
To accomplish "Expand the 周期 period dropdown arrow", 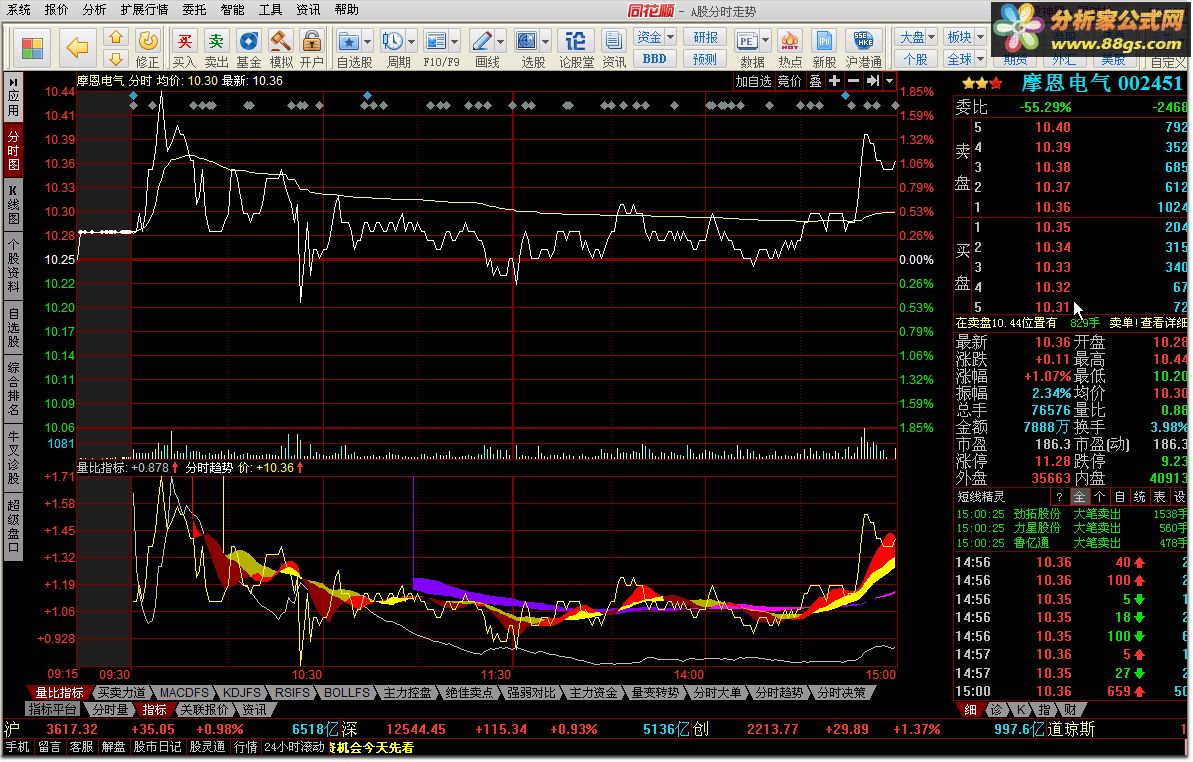I will tap(412, 42).
